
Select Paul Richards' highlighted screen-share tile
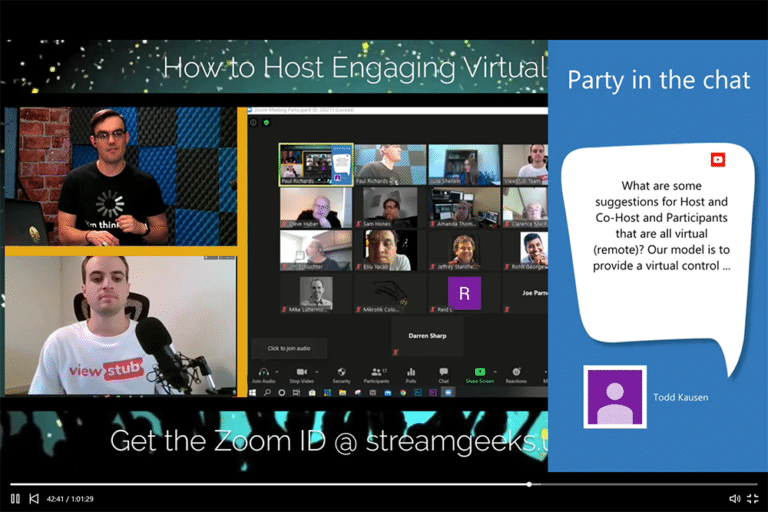[x=316, y=165]
